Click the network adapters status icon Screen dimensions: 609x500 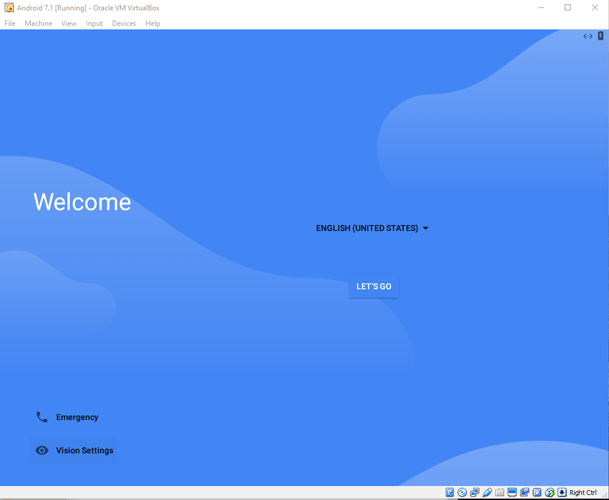[x=475, y=492]
